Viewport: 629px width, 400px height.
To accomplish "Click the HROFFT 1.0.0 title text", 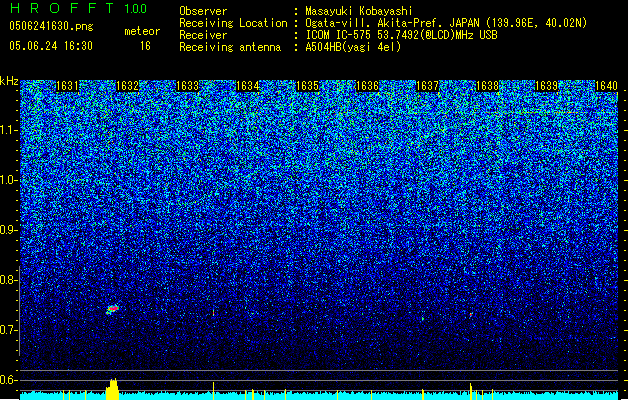I will pyautogui.click(x=79, y=8).
